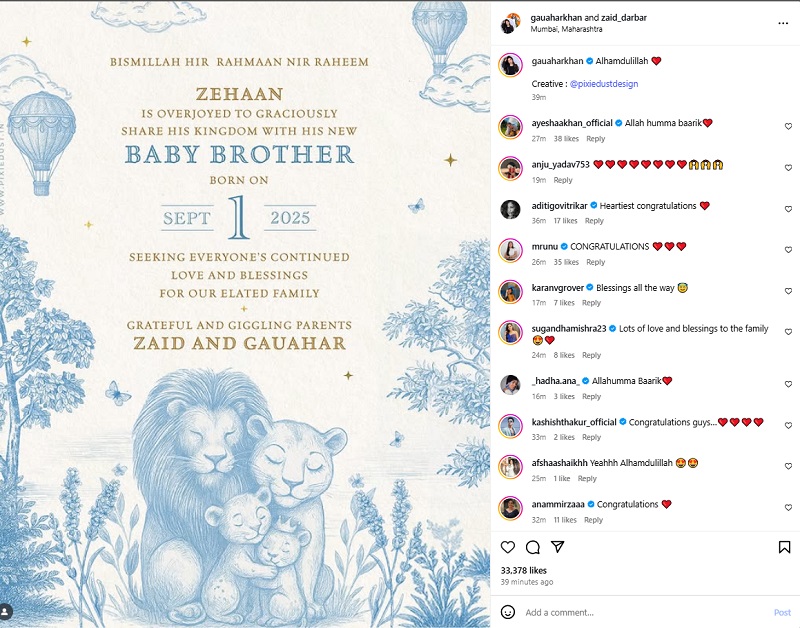The height and width of the screenshot is (628, 800).
Task: Save the post with the bookmark icon
Action: click(x=784, y=547)
